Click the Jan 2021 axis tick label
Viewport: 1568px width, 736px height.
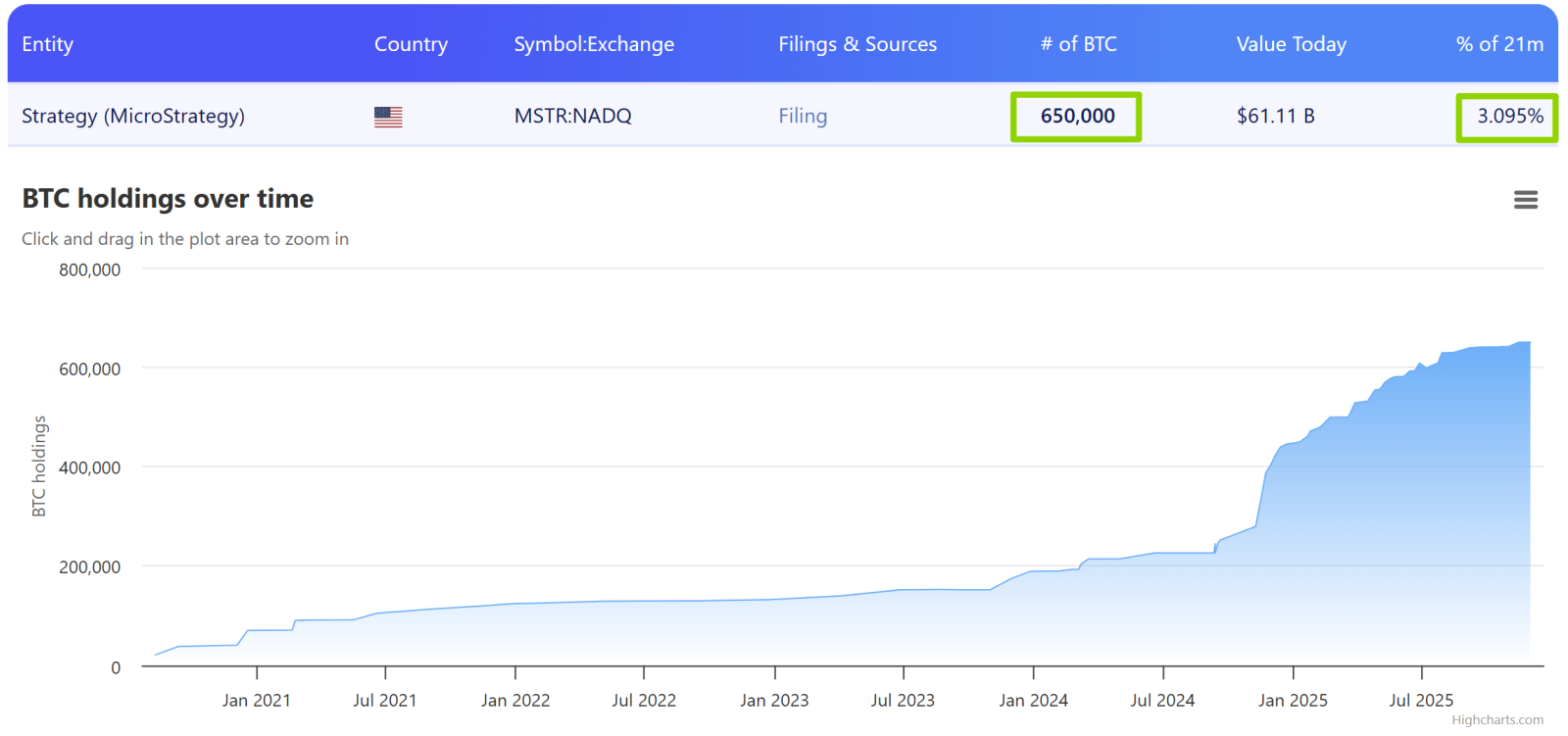click(x=256, y=701)
